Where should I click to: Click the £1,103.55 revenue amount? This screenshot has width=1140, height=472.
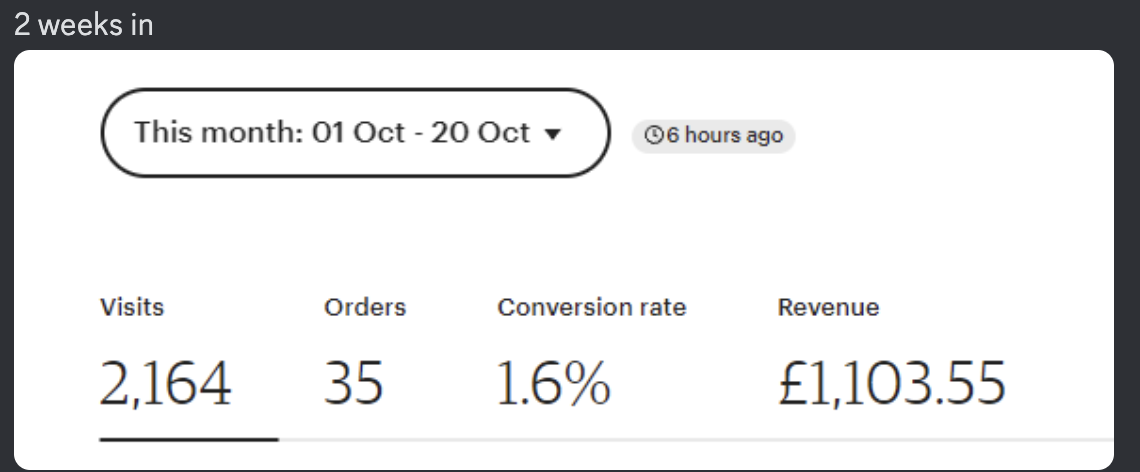tap(891, 385)
